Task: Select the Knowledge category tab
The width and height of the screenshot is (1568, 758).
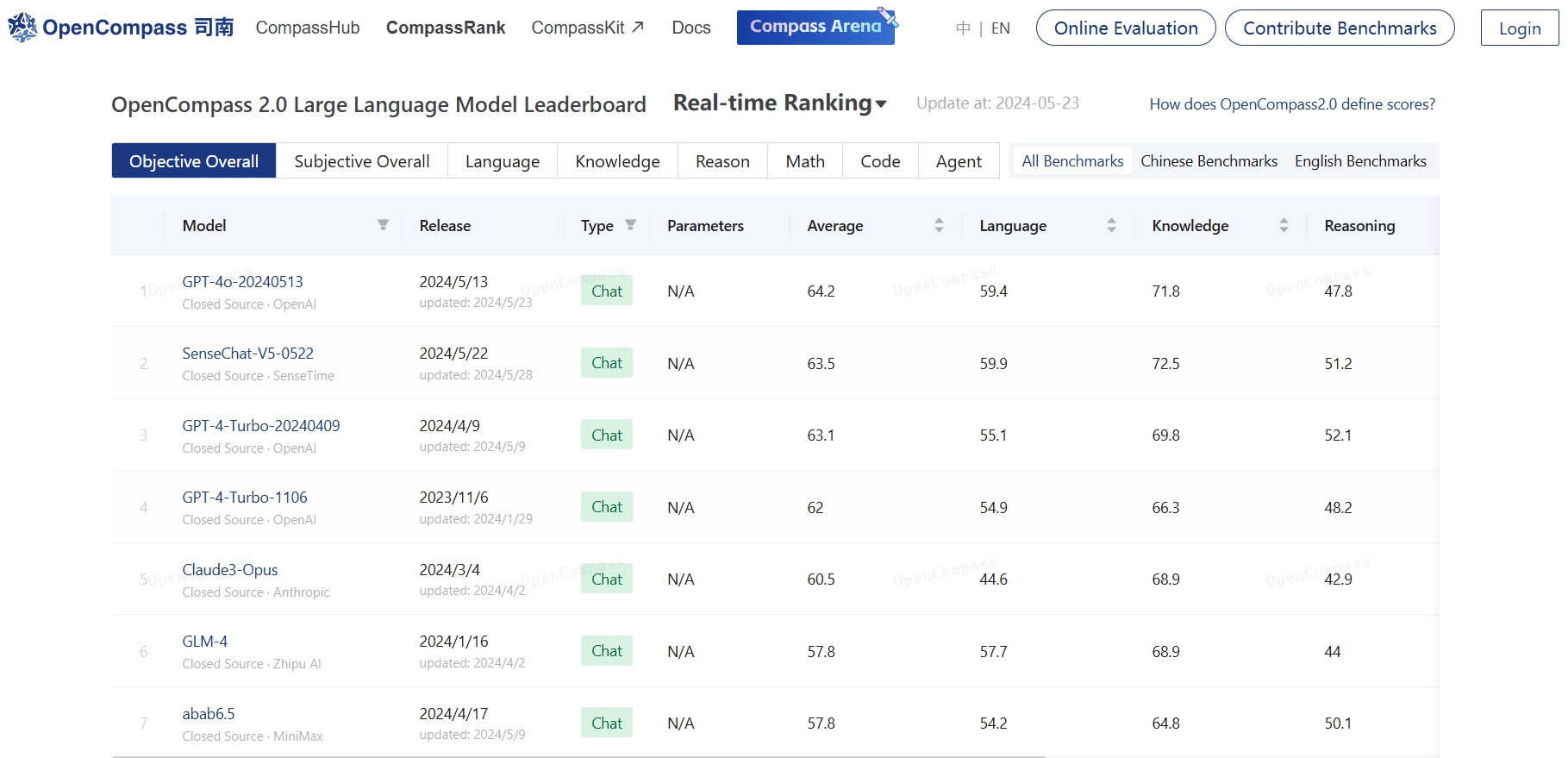Action: click(x=617, y=161)
